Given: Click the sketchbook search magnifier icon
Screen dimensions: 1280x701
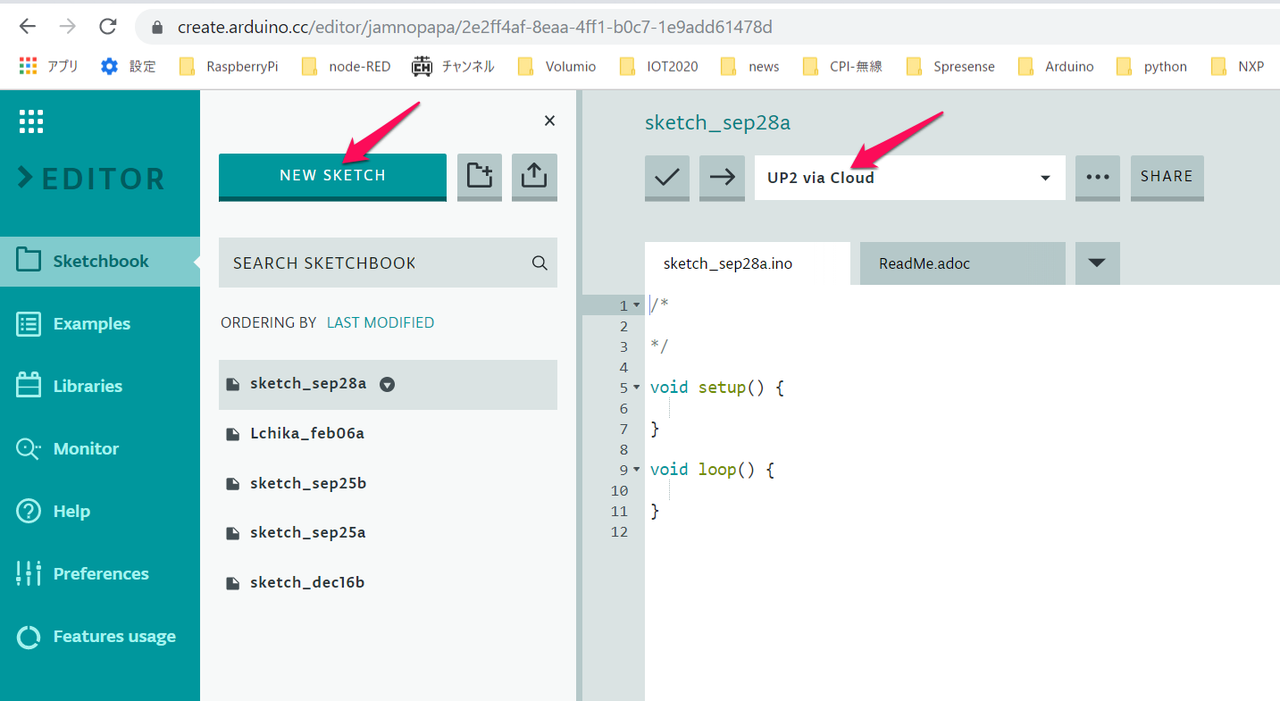Looking at the screenshot, I should pos(539,263).
